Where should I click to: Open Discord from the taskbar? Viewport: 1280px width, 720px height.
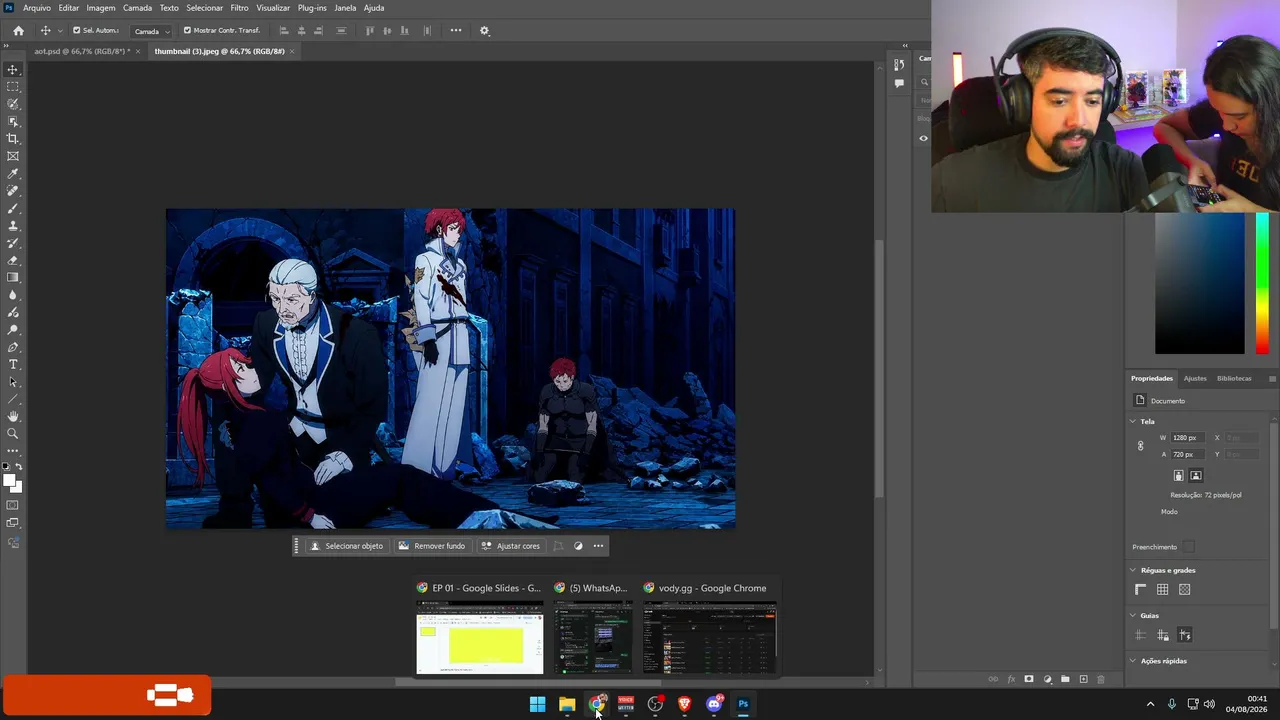714,704
